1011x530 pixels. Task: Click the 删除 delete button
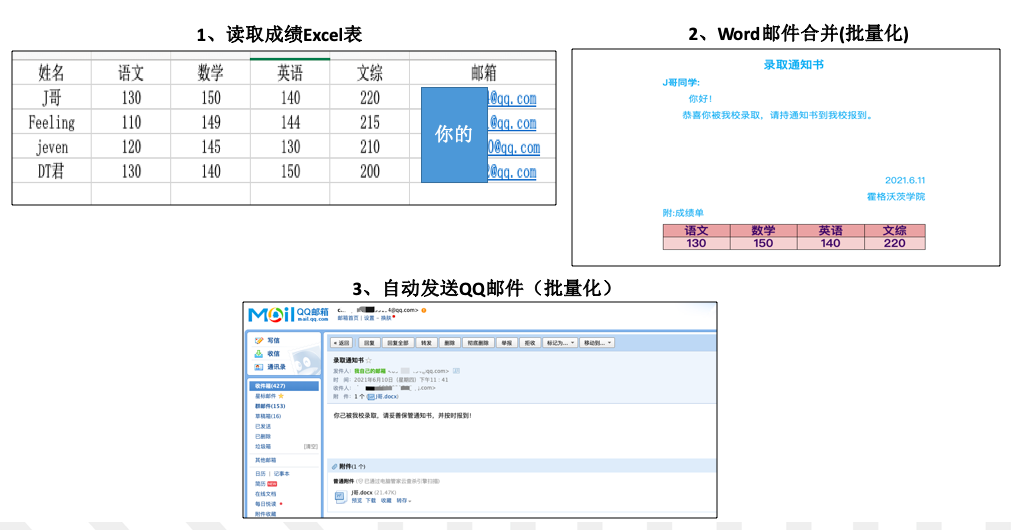449,343
